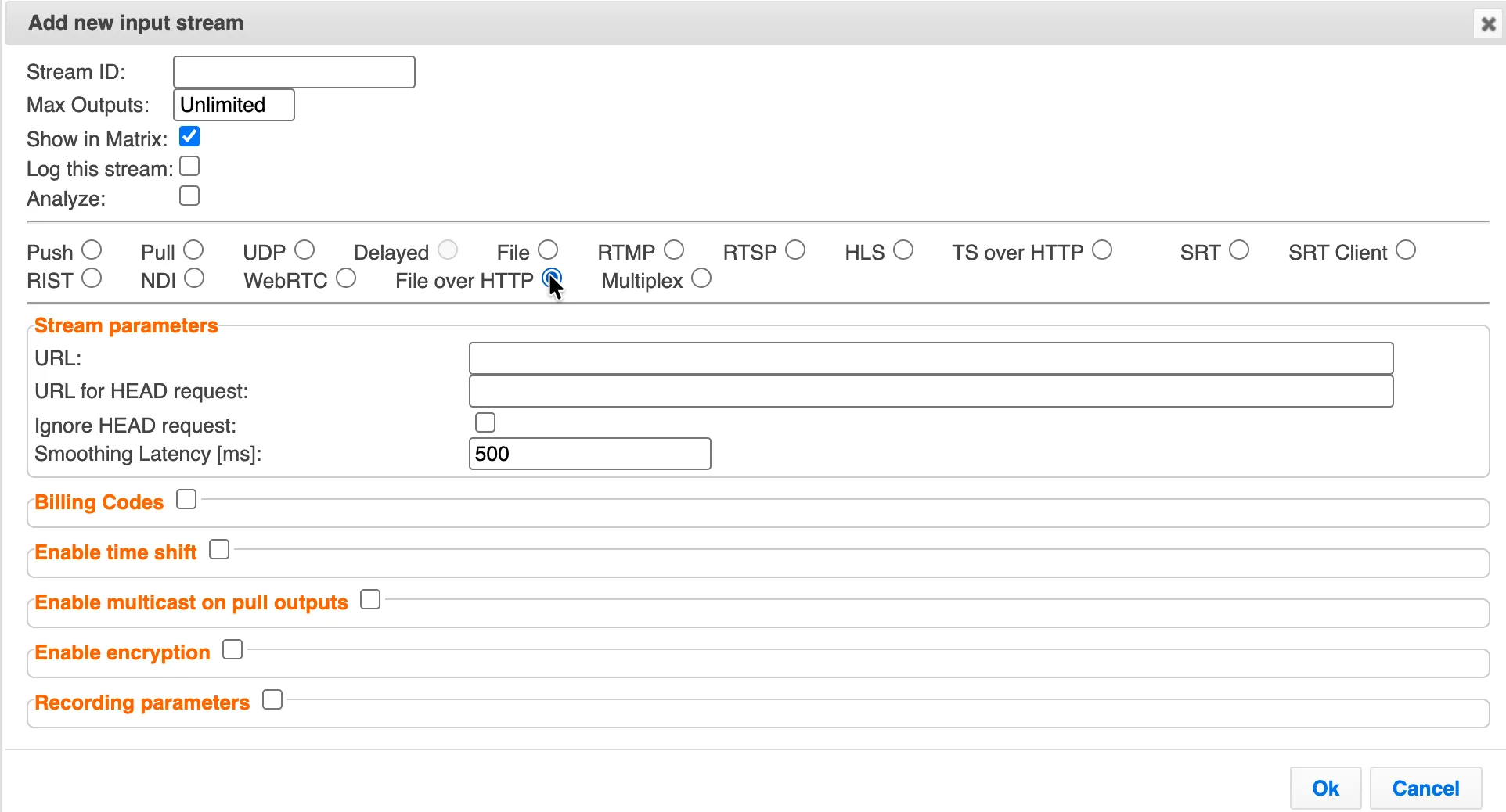
Task: Close the Add new input stream dialog
Action: pyautogui.click(x=1488, y=24)
